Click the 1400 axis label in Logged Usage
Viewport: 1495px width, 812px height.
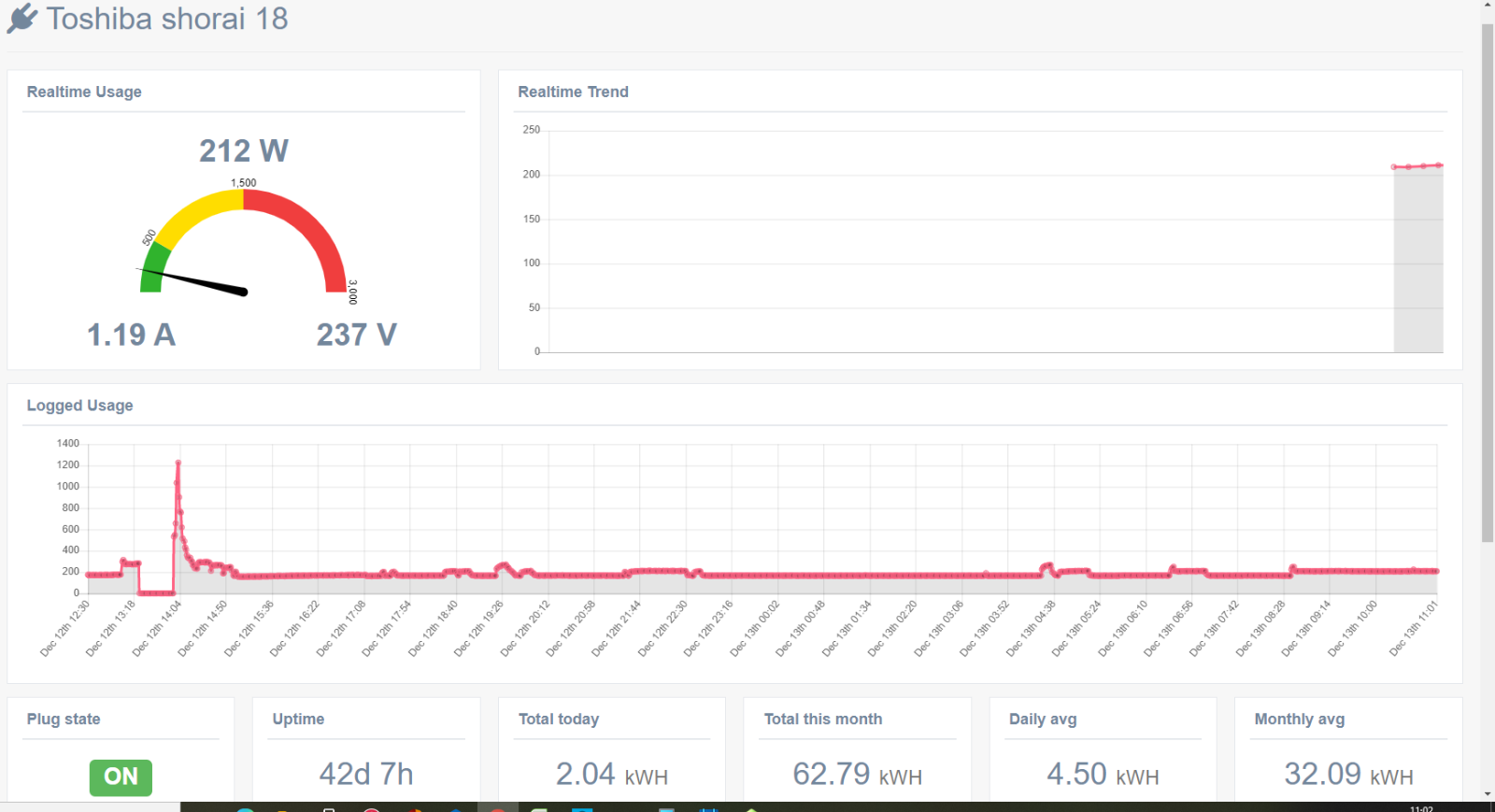(x=68, y=444)
